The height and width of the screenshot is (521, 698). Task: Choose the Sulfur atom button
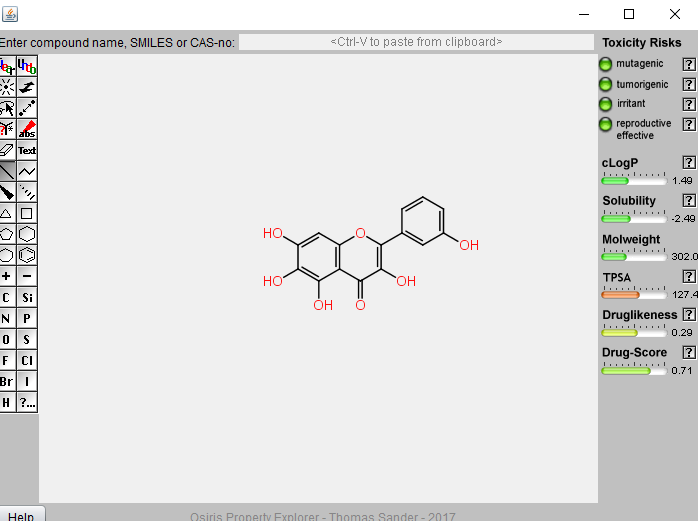click(27, 339)
